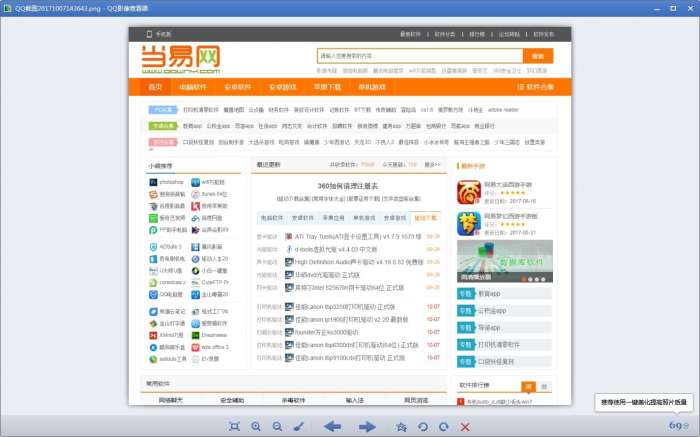Click the photoshop entry icon in the recommended list
Viewport: 700px width, 437px height.
tap(153, 182)
